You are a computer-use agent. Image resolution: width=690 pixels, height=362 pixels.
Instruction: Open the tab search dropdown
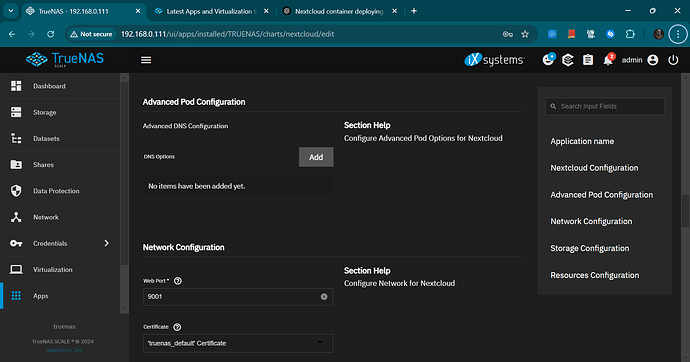pyautogui.click(x=11, y=11)
